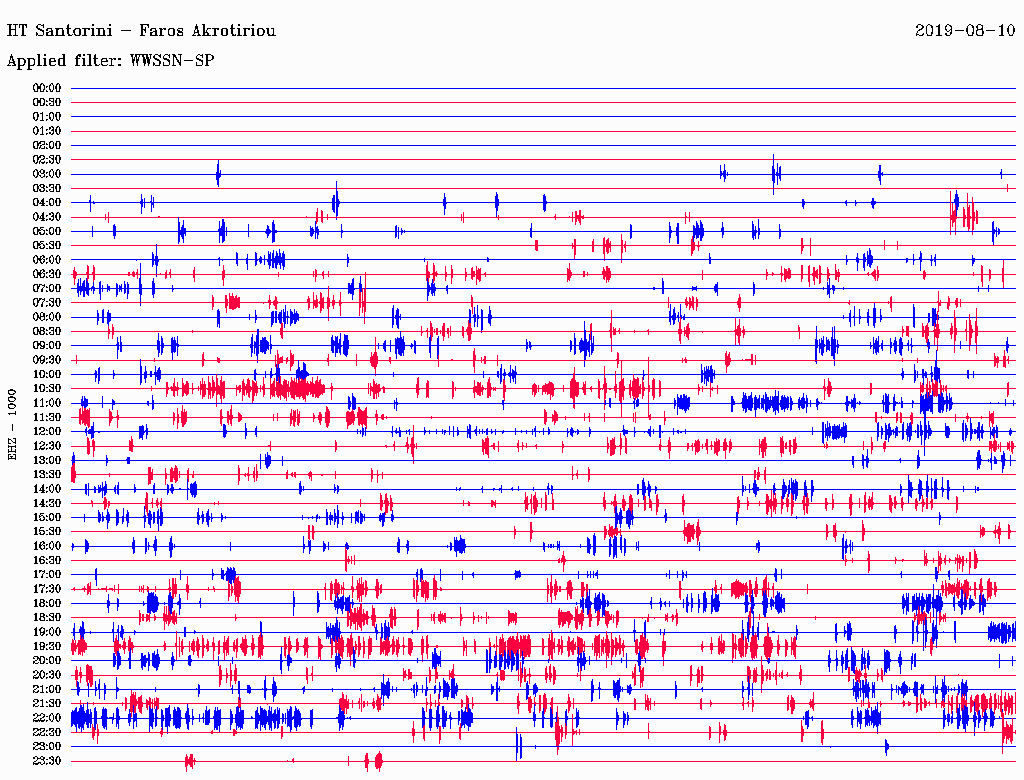Select the 00:00 time label
Image resolution: width=1024 pixels, height=780 pixels.
47,88
